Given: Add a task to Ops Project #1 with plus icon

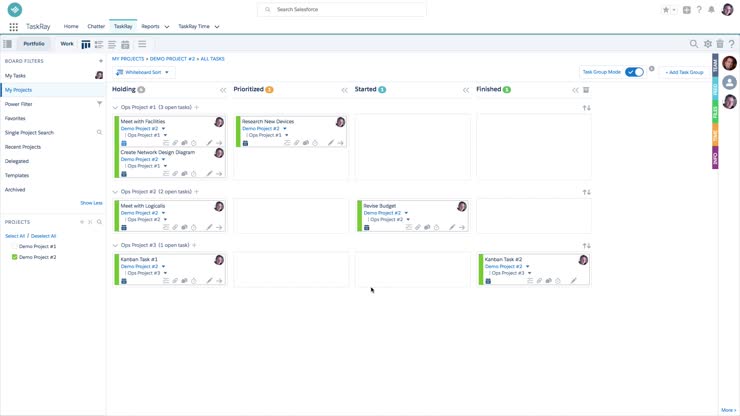Looking at the screenshot, I should [197, 107].
